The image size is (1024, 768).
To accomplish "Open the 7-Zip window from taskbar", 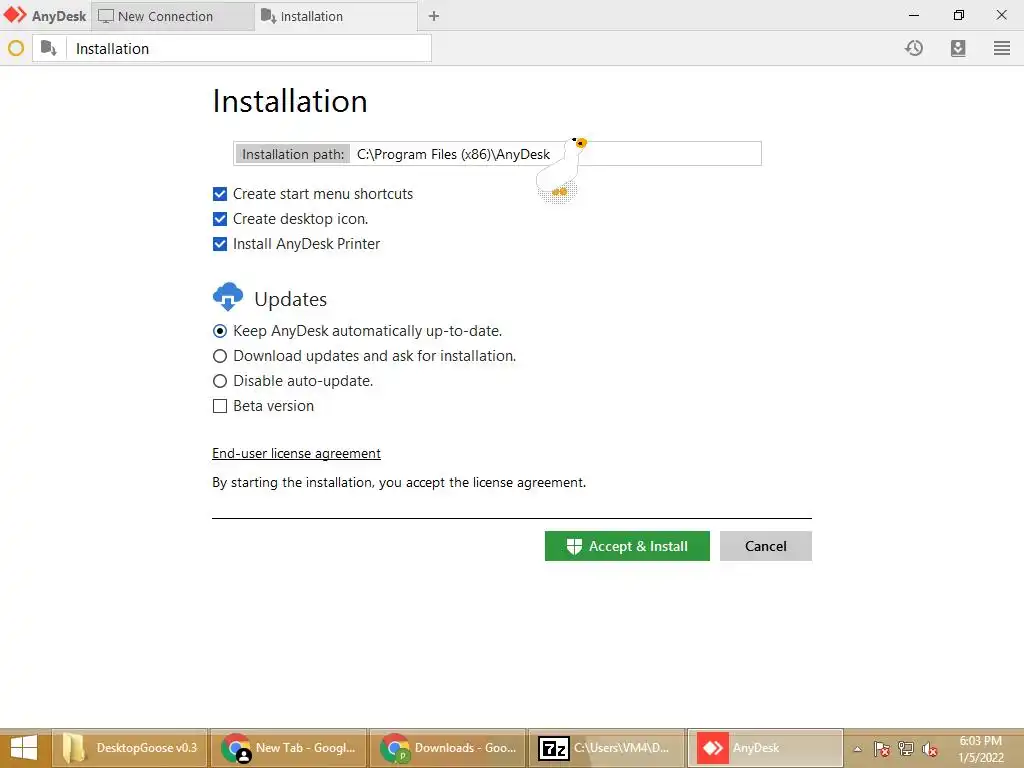I will pyautogui.click(x=606, y=748).
